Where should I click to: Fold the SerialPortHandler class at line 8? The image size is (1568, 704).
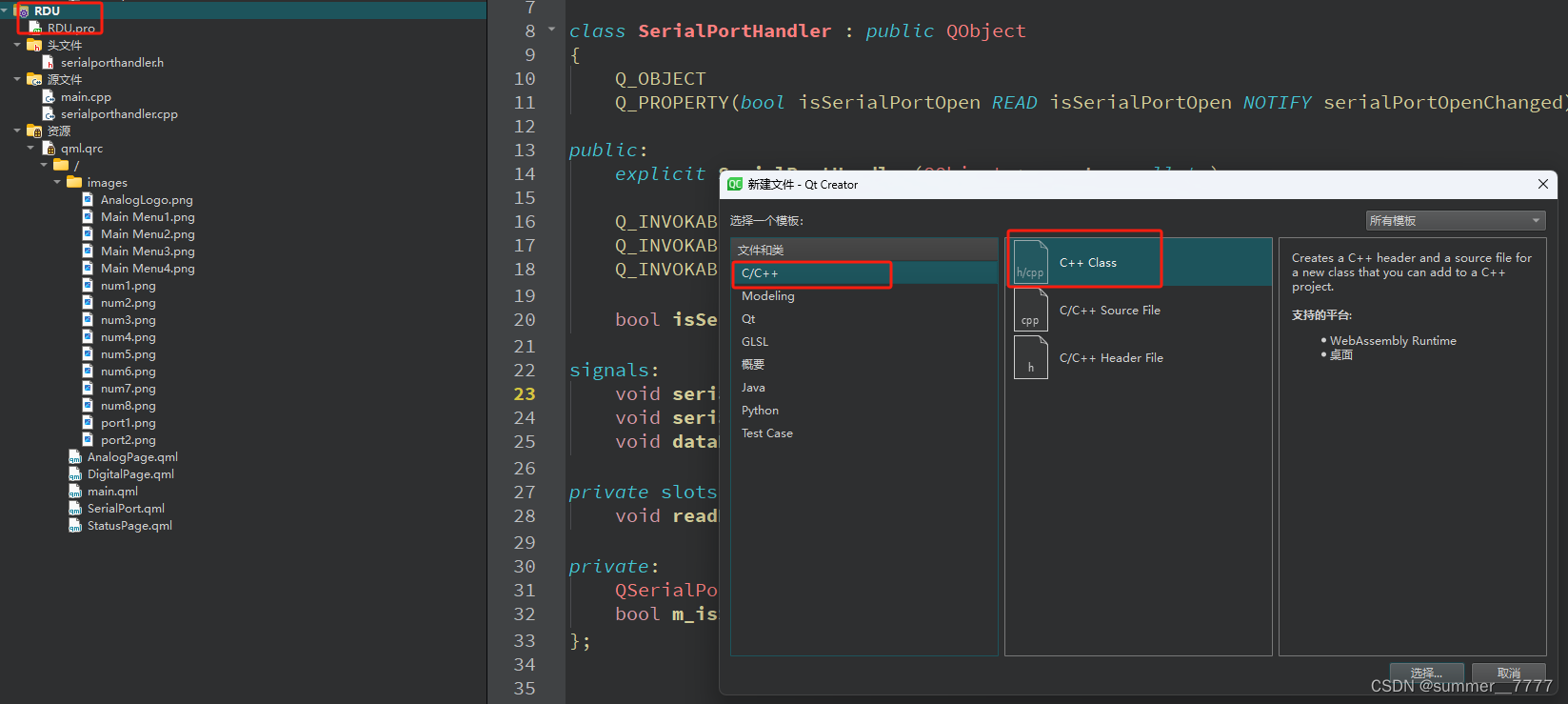[552, 30]
